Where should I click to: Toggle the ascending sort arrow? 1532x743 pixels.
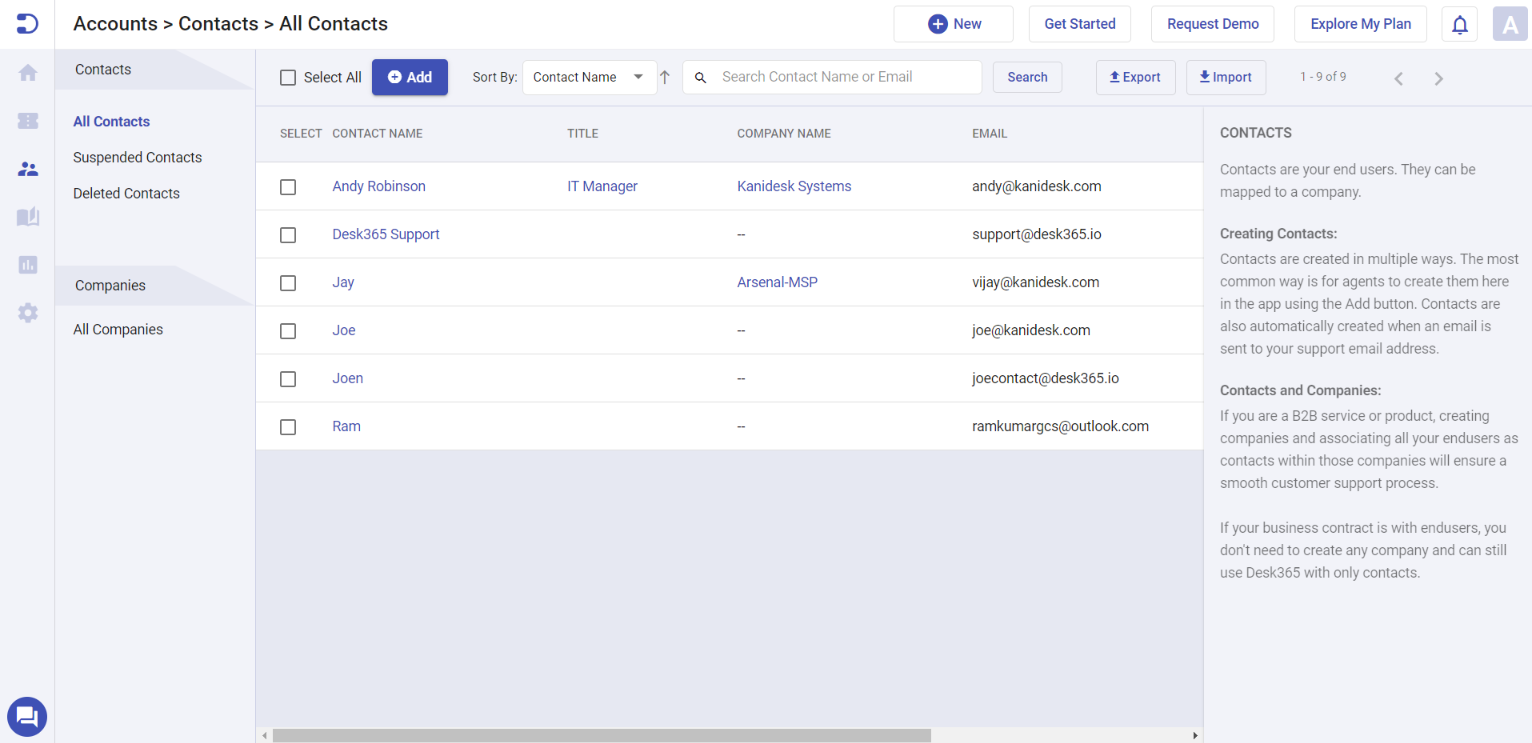tap(664, 76)
